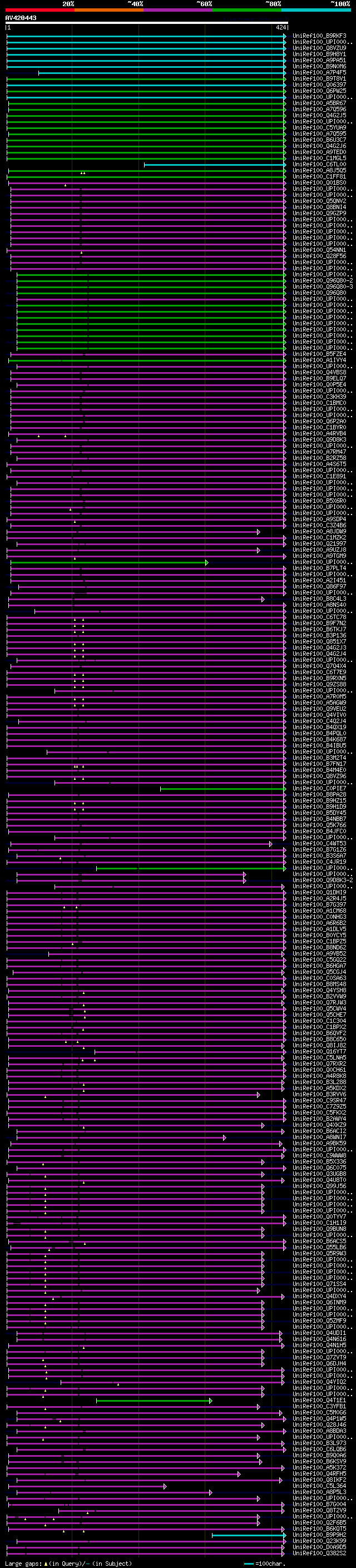Image resolution: width=356 pixels, height=1568 pixels.
Task: Select hit UniRef100_Q99J56
Action: click(319, 1186)
